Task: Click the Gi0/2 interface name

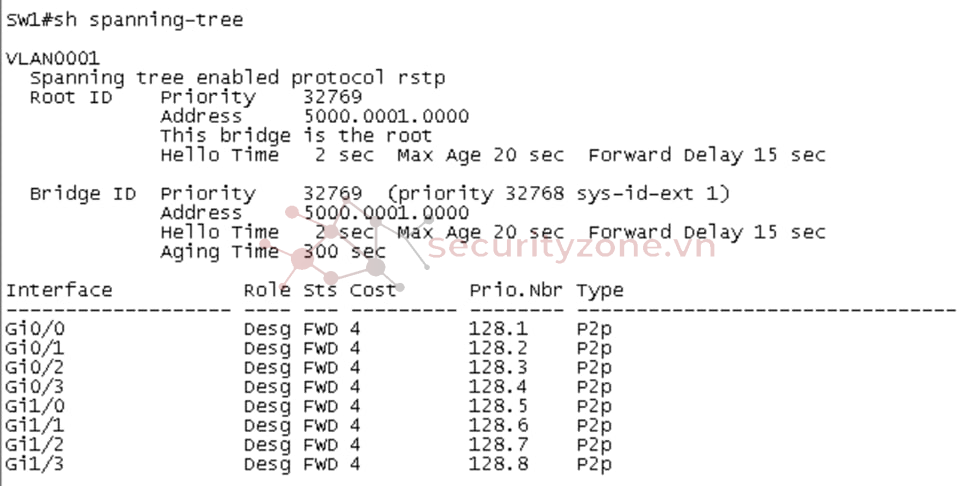Action: click(x=34, y=368)
